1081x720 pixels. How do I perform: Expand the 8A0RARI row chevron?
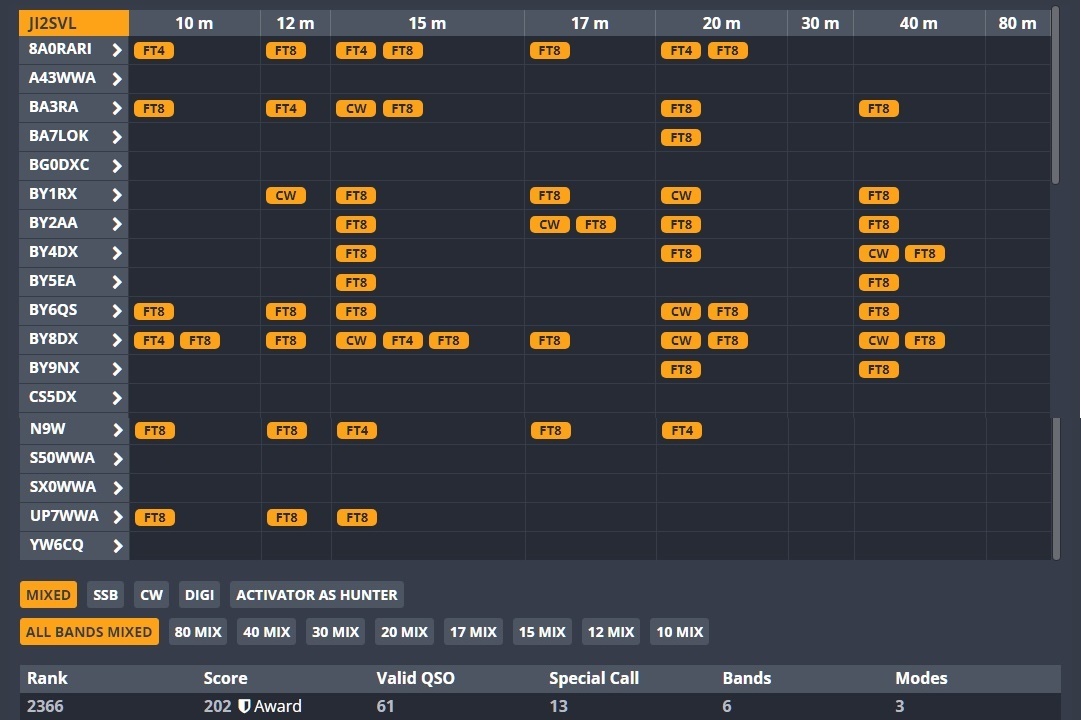(x=117, y=50)
